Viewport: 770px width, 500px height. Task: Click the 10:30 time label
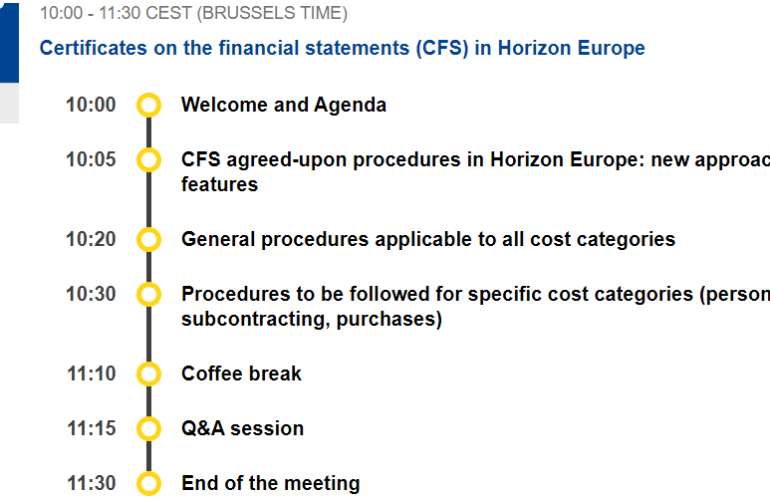(x=91, y=294)
